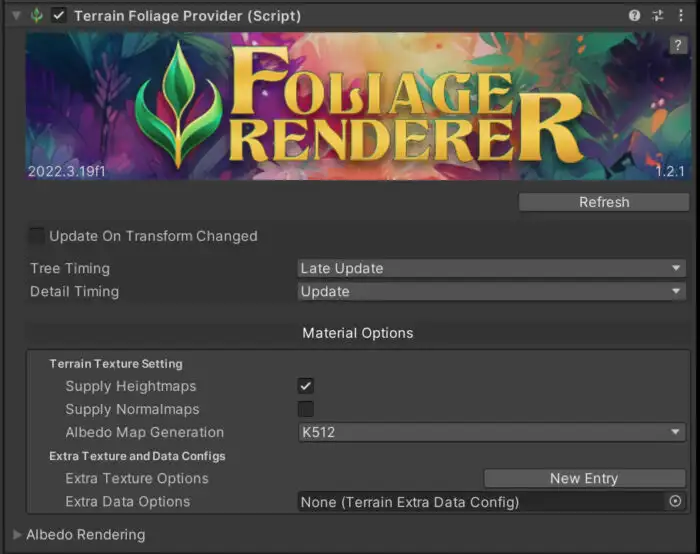Expand the Albedo Rendering section
The width and height of the screenshot is (700, 554).
[x=17, y=535]
